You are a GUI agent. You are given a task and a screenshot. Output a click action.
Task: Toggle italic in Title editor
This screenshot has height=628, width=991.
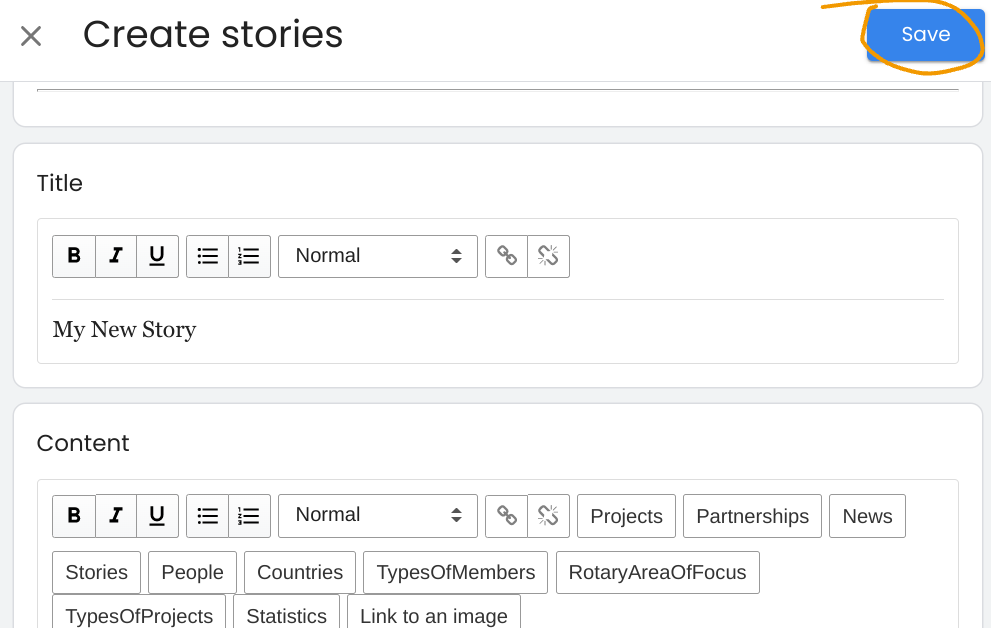point(116,256)
